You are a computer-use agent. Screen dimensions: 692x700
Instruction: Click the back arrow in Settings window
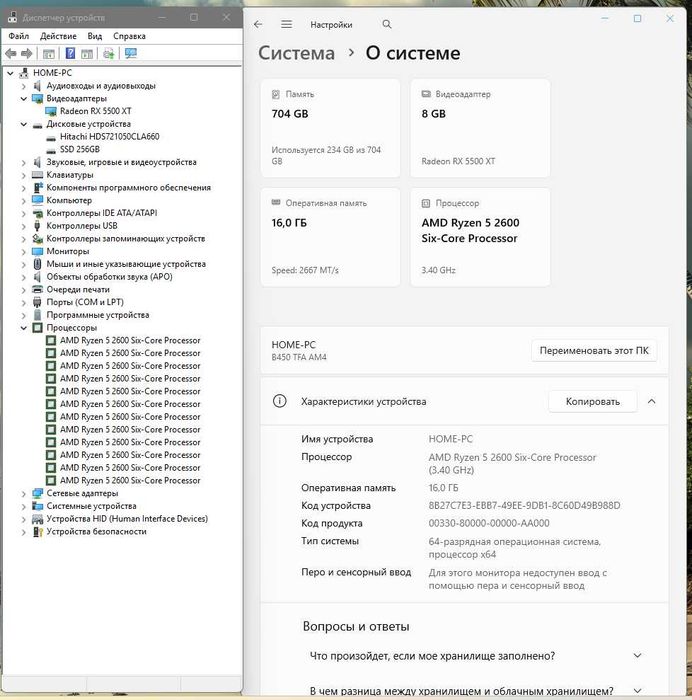[258, 25]
